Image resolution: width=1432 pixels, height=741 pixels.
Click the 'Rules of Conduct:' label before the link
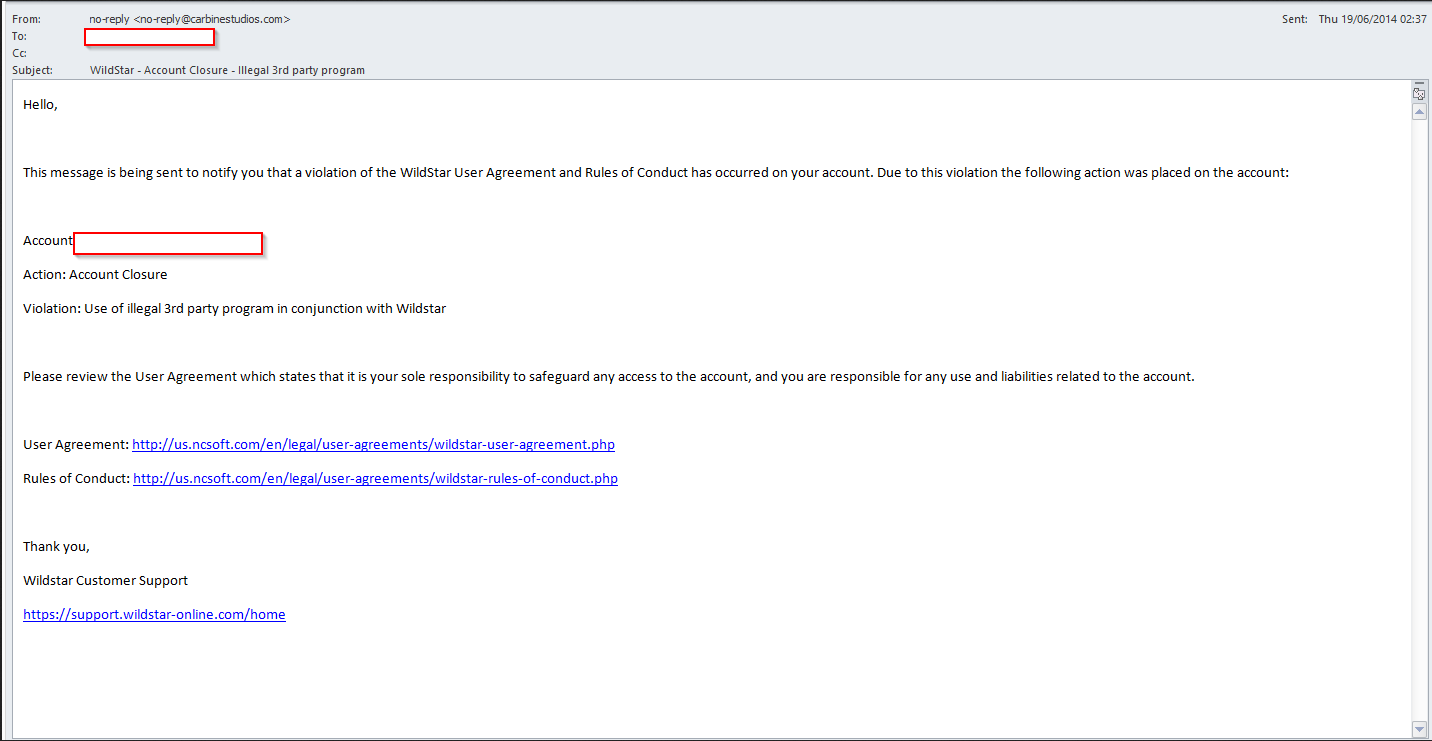click(x=77, y=478)
